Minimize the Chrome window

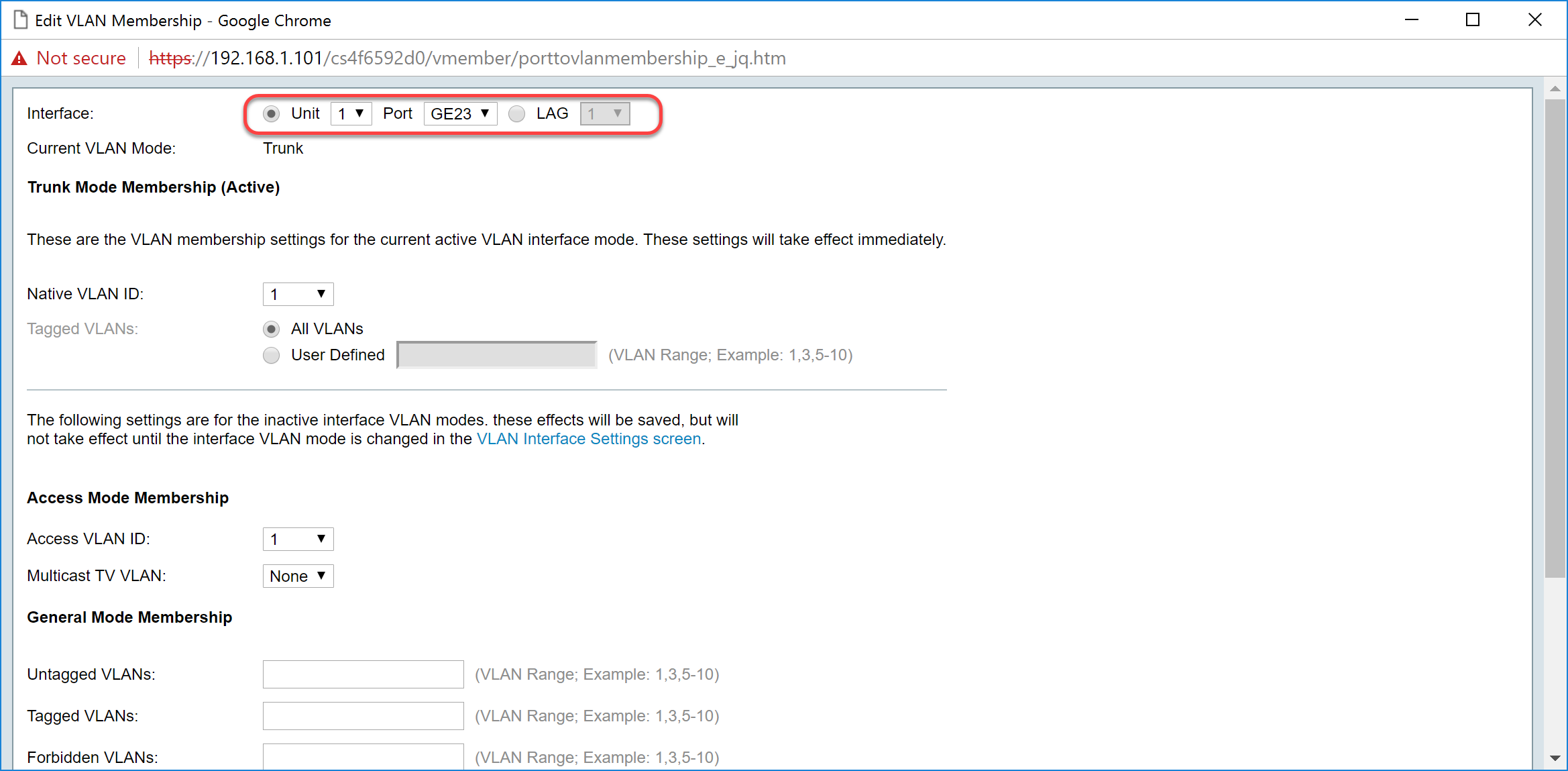(1411, 20)
